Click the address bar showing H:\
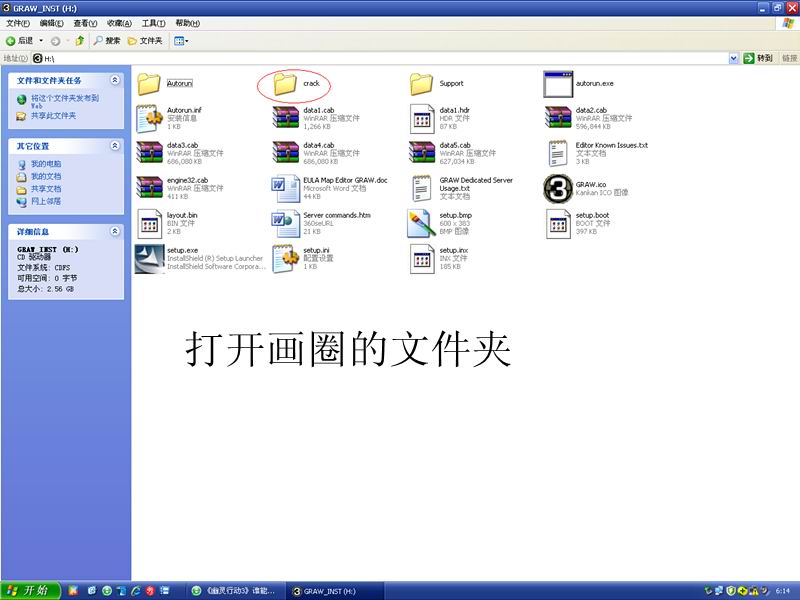 click(x=380, y=58)
